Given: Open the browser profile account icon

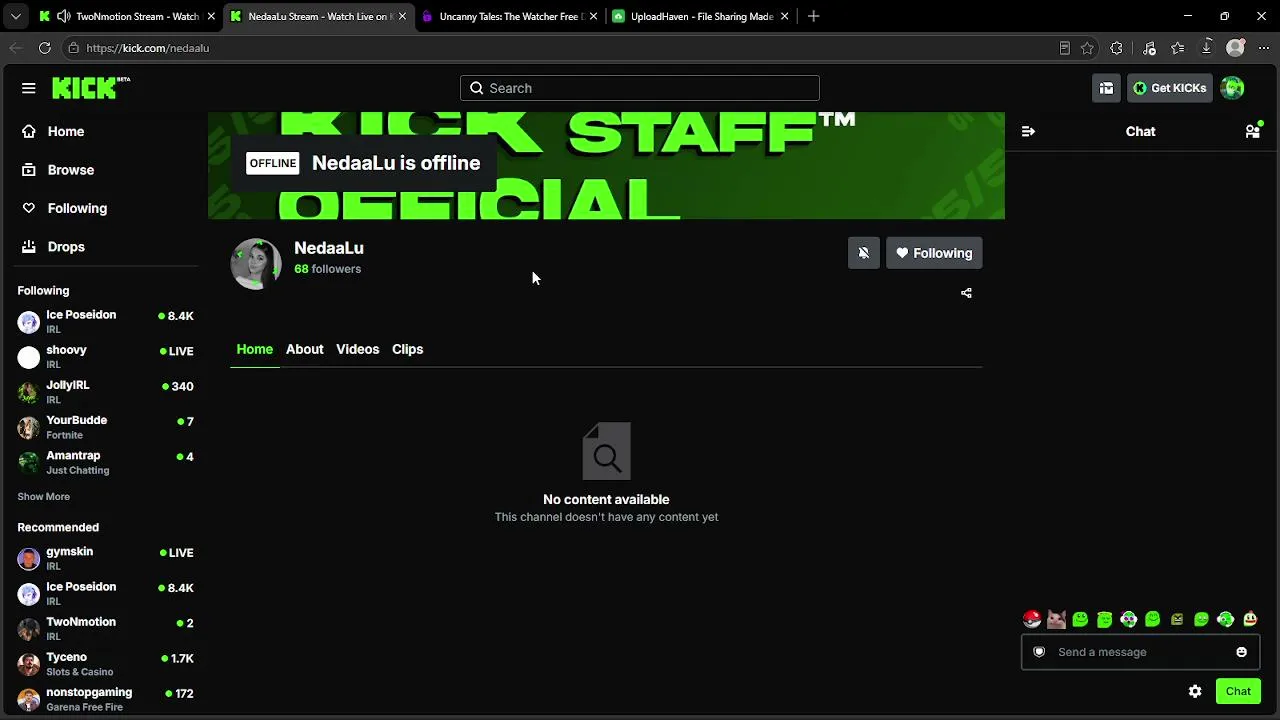Looking at the screenshot, I should [x=1236, y=48].
